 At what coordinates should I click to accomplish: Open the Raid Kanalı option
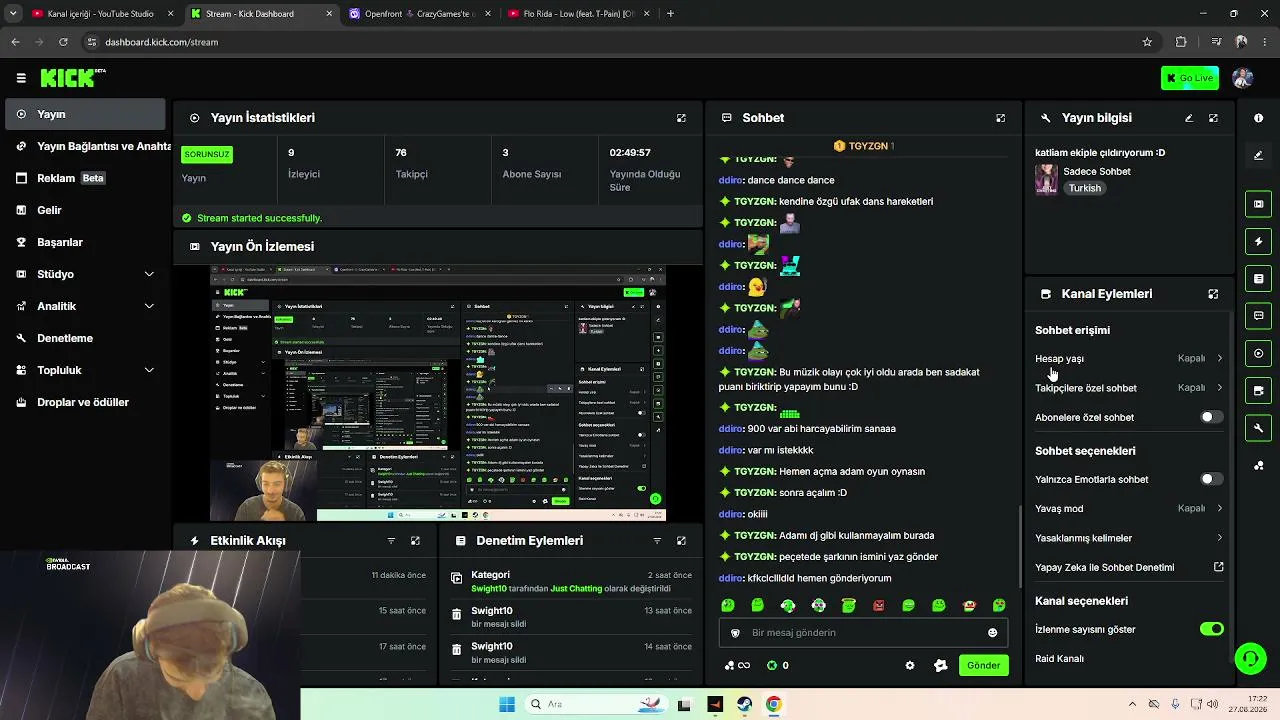[x=1059, y=659]
